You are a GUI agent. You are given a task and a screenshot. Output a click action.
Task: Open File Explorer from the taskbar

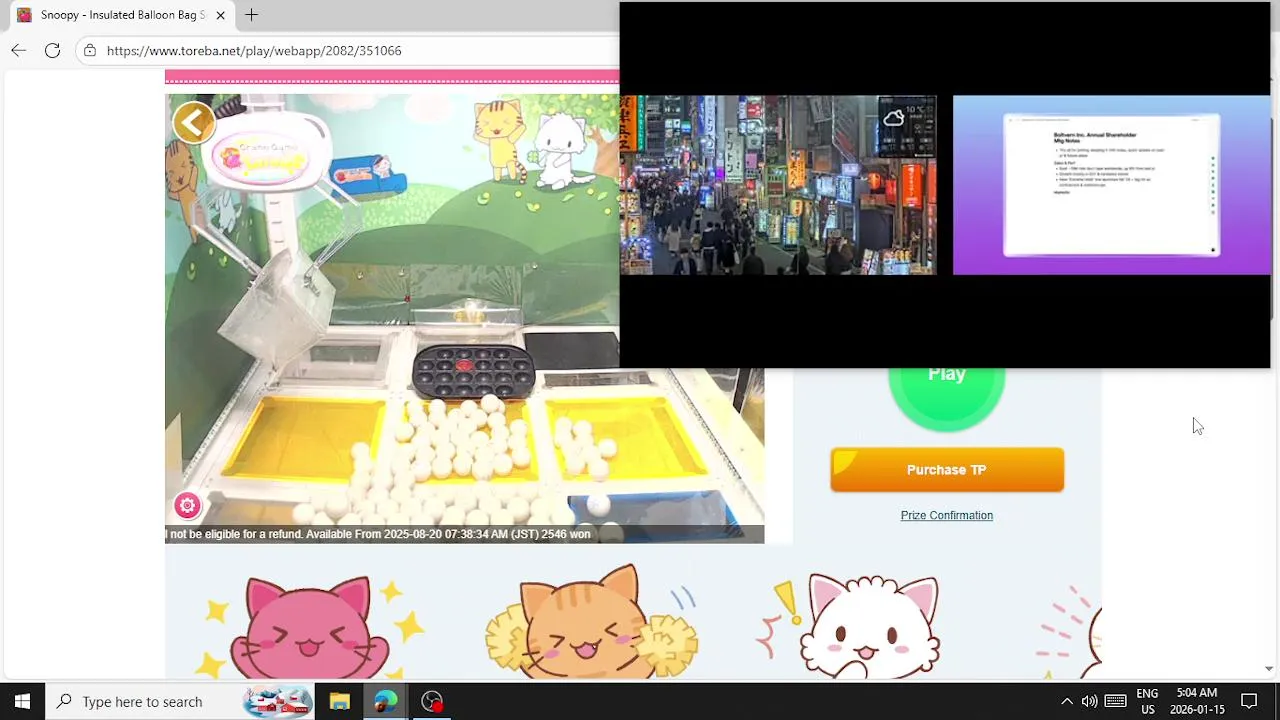(x=340, y=701)
